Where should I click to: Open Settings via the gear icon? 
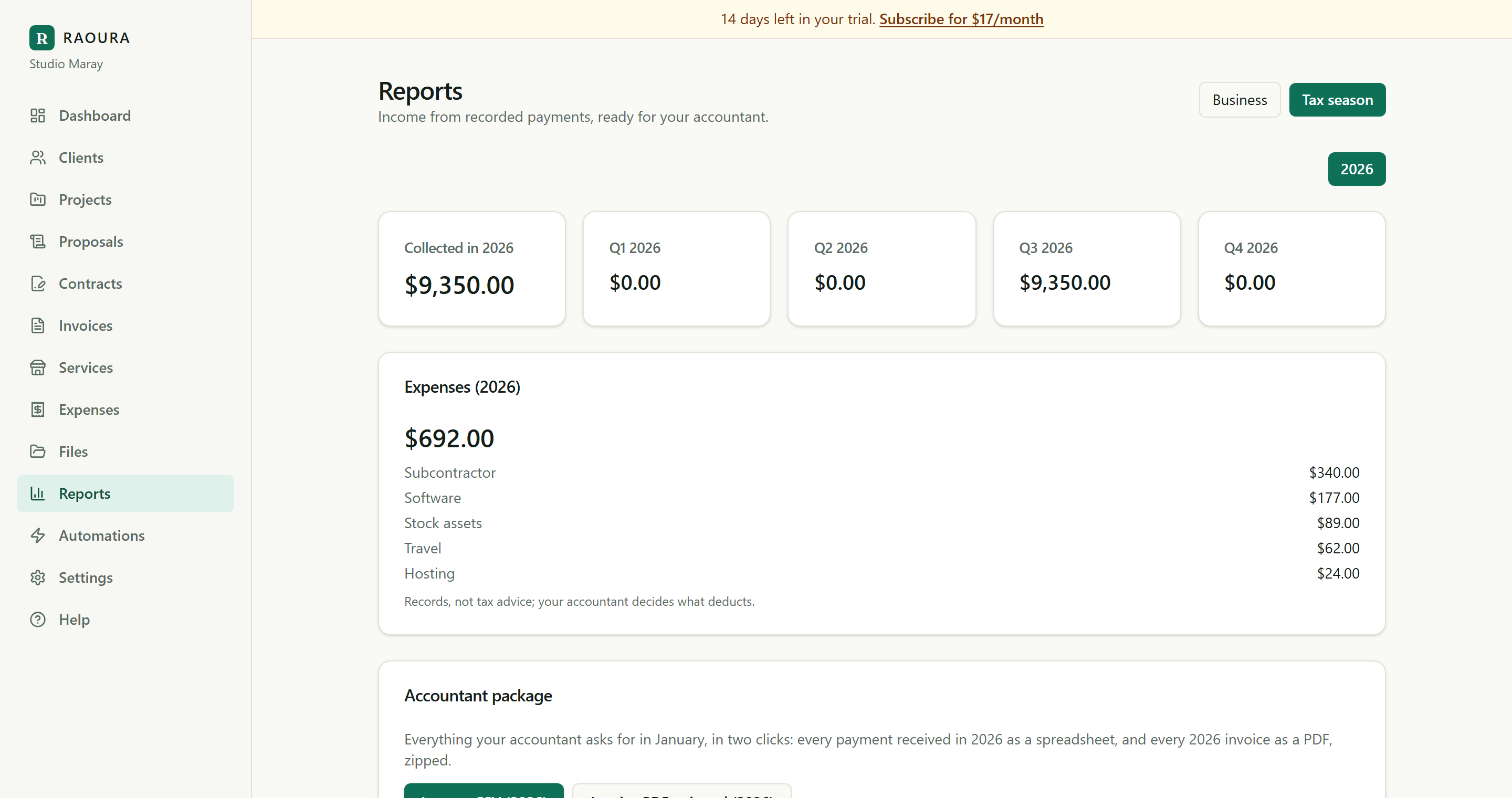[38, 578]
